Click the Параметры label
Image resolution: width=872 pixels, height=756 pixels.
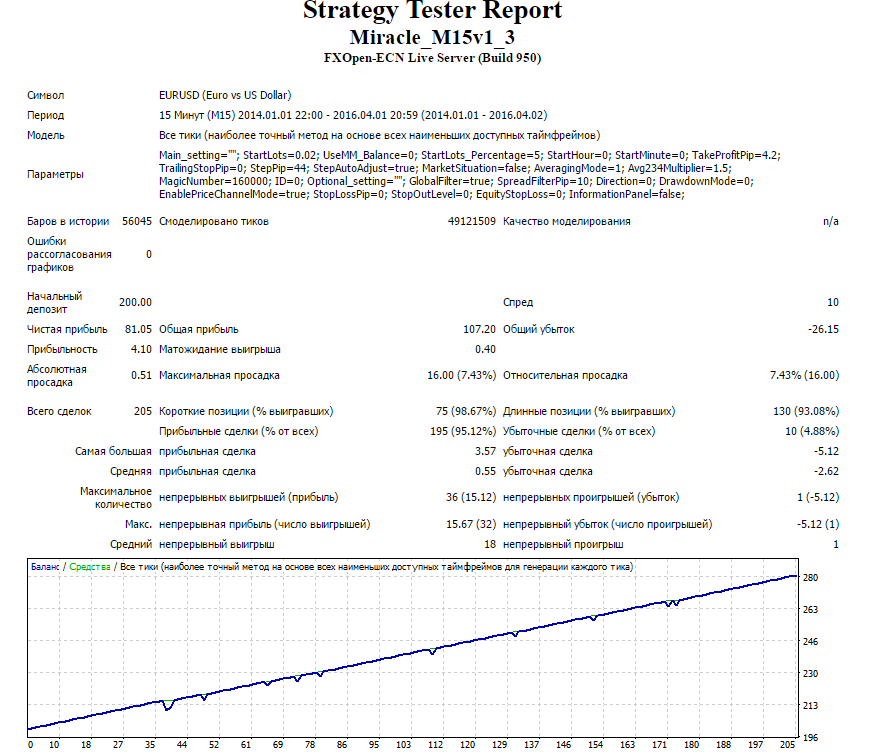pos(55,175)
